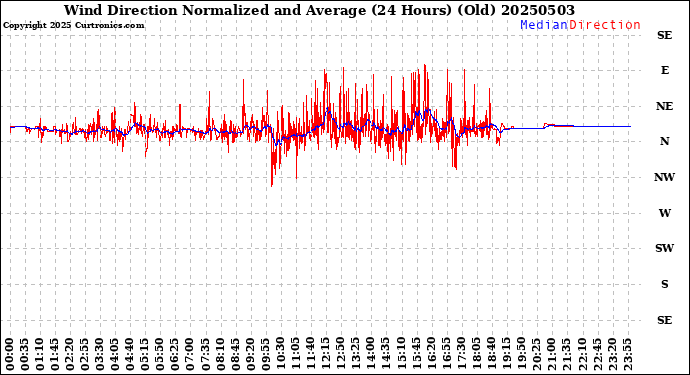Click the 00:35 time axis label
This screenshot has height=375, width=690.
tap(25, 354)
